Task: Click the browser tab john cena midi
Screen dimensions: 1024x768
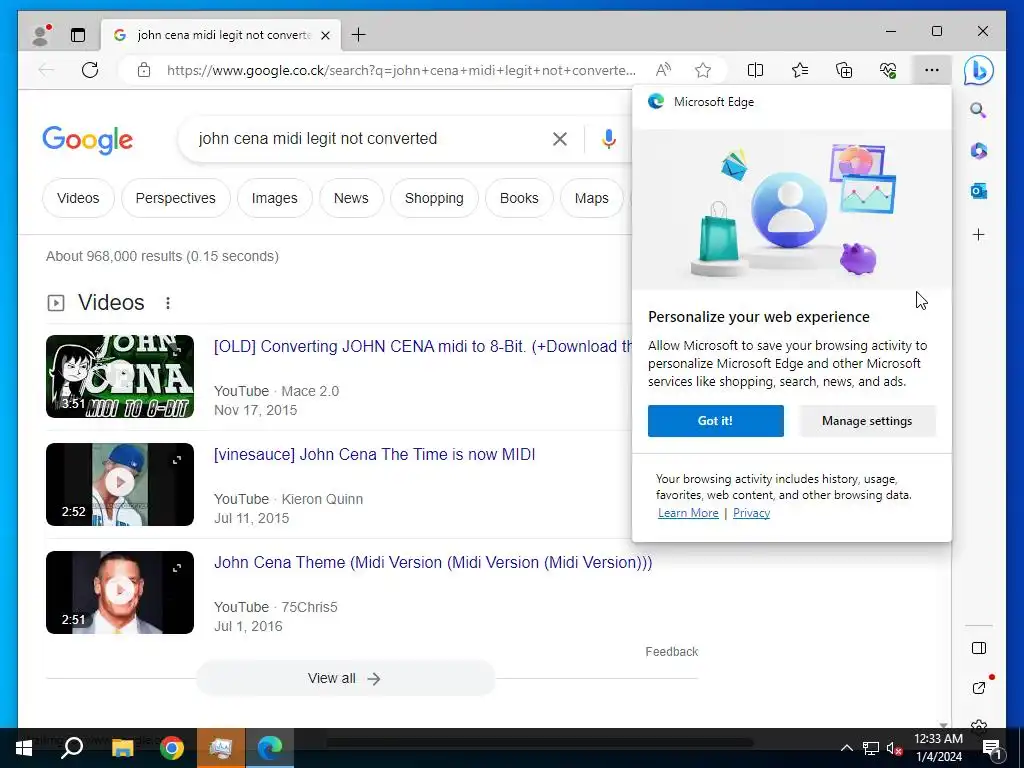Action: tap(221, 35)
